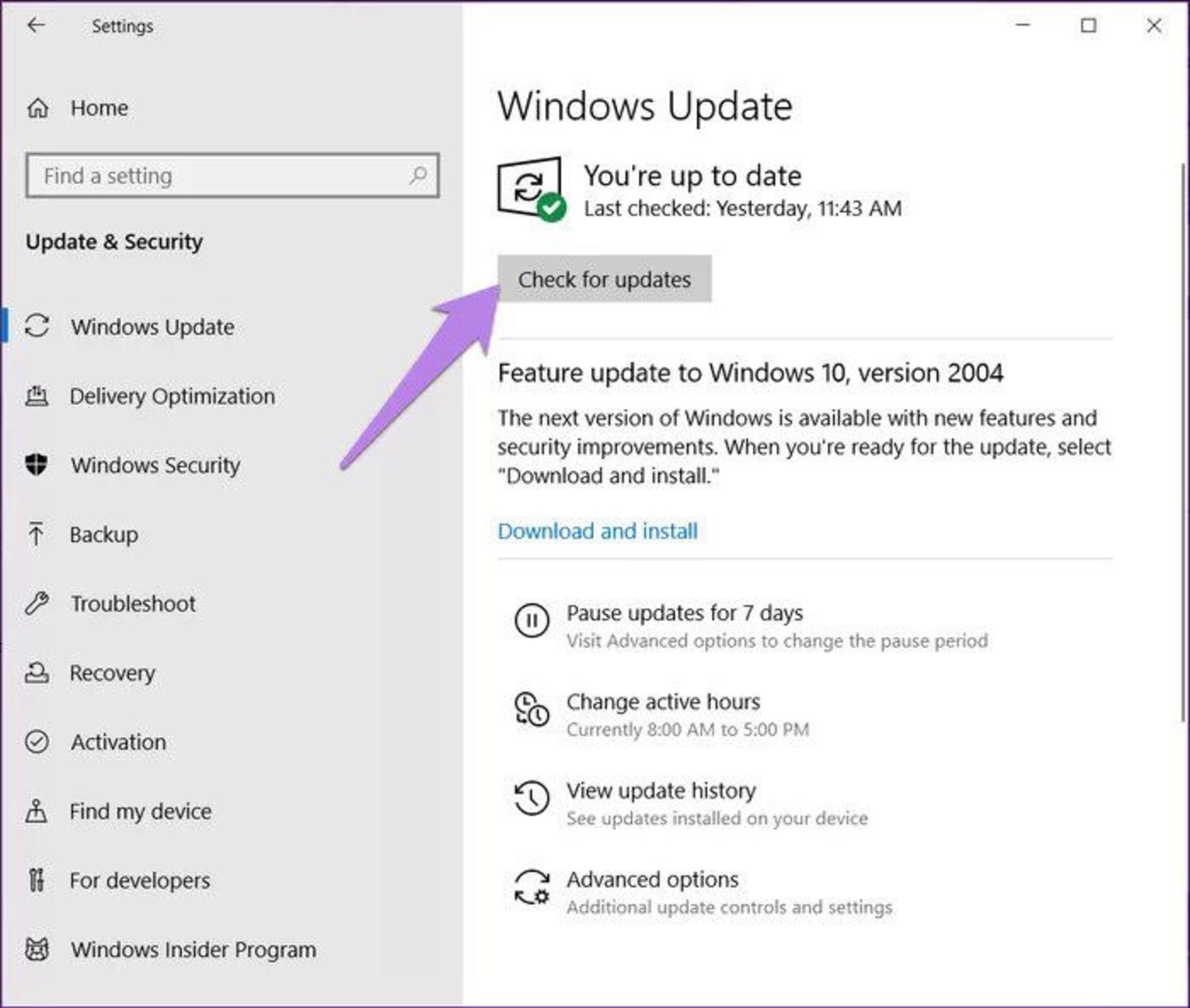Open the Activation page
The image size is (1190, 1008).
tap(118, 742)
